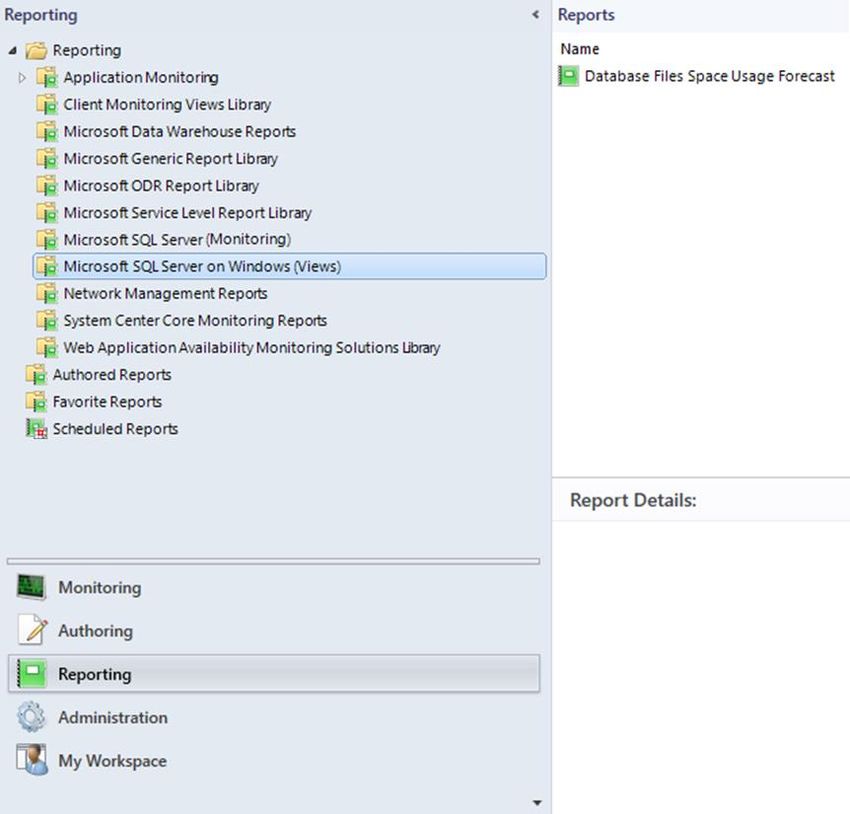Collapse the Reporting navigation pane chevron
The height and width of the screenshot is (814, 850).
535,15
